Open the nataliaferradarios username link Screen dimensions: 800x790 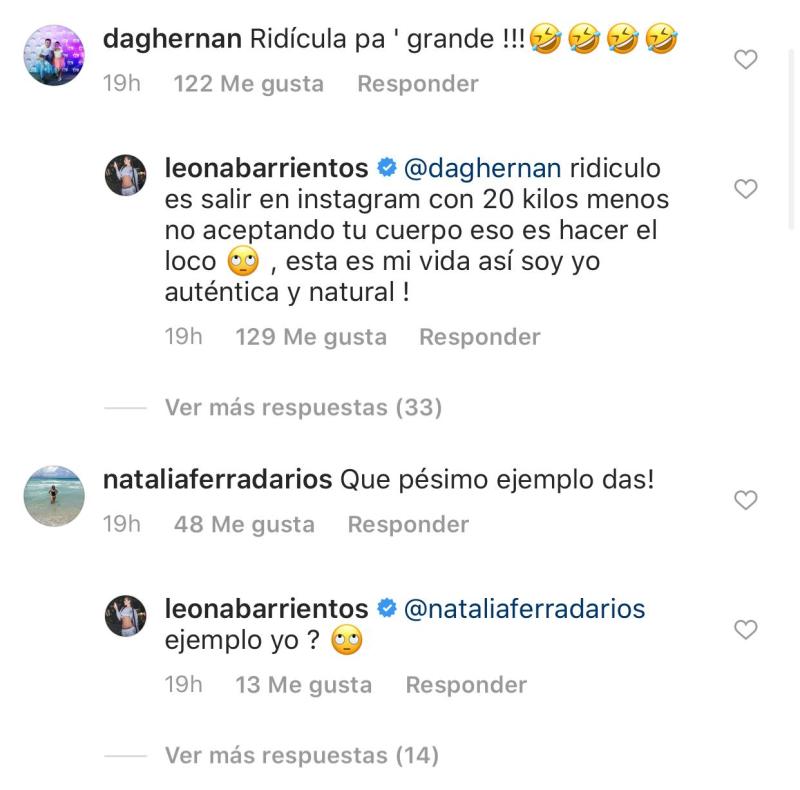(x=217, y=479)
